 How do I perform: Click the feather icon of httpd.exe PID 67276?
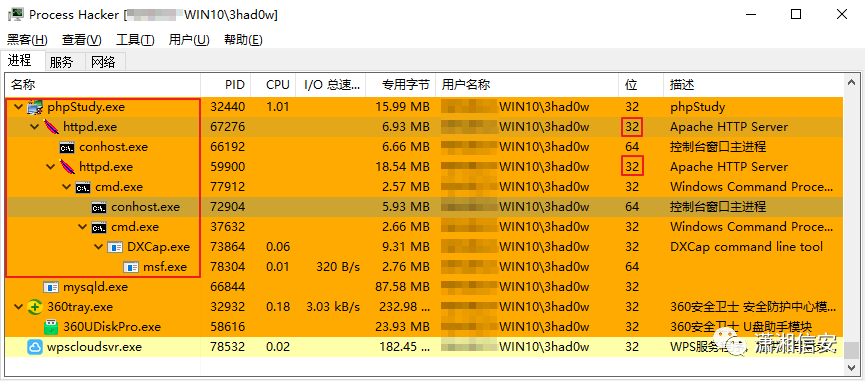(51, 127)
